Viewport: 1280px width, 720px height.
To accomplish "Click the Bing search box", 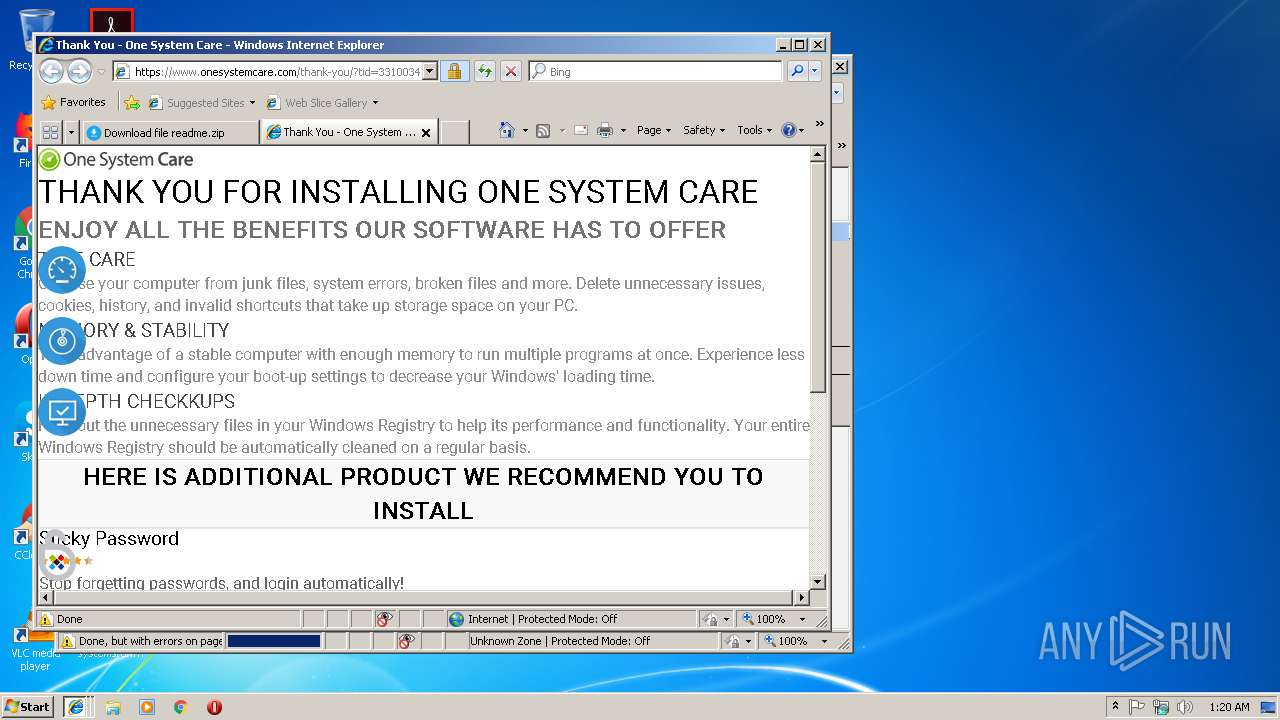I will (x=656, y=71).
